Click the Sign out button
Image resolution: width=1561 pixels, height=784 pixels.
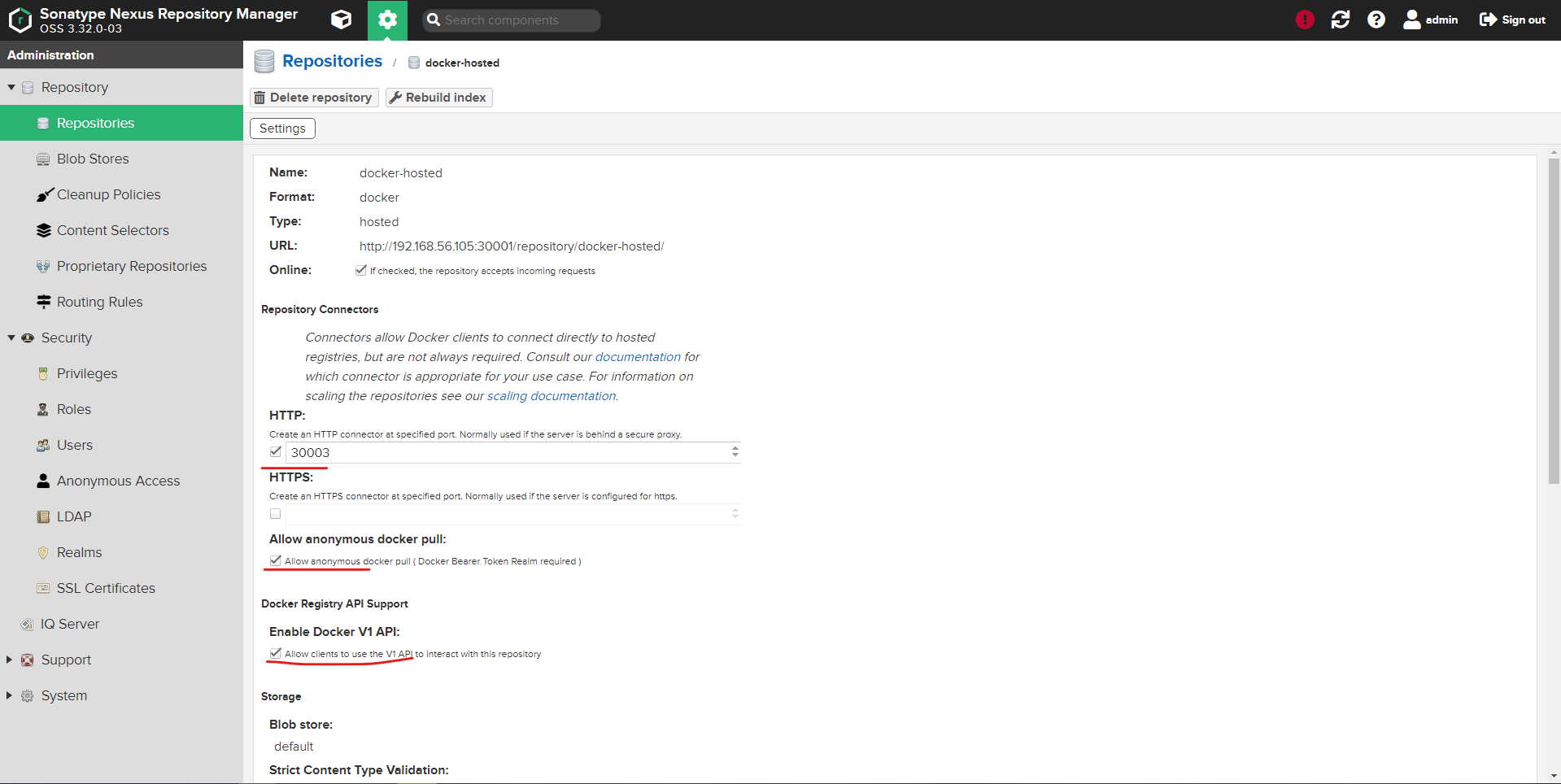tap(1512, 20)
